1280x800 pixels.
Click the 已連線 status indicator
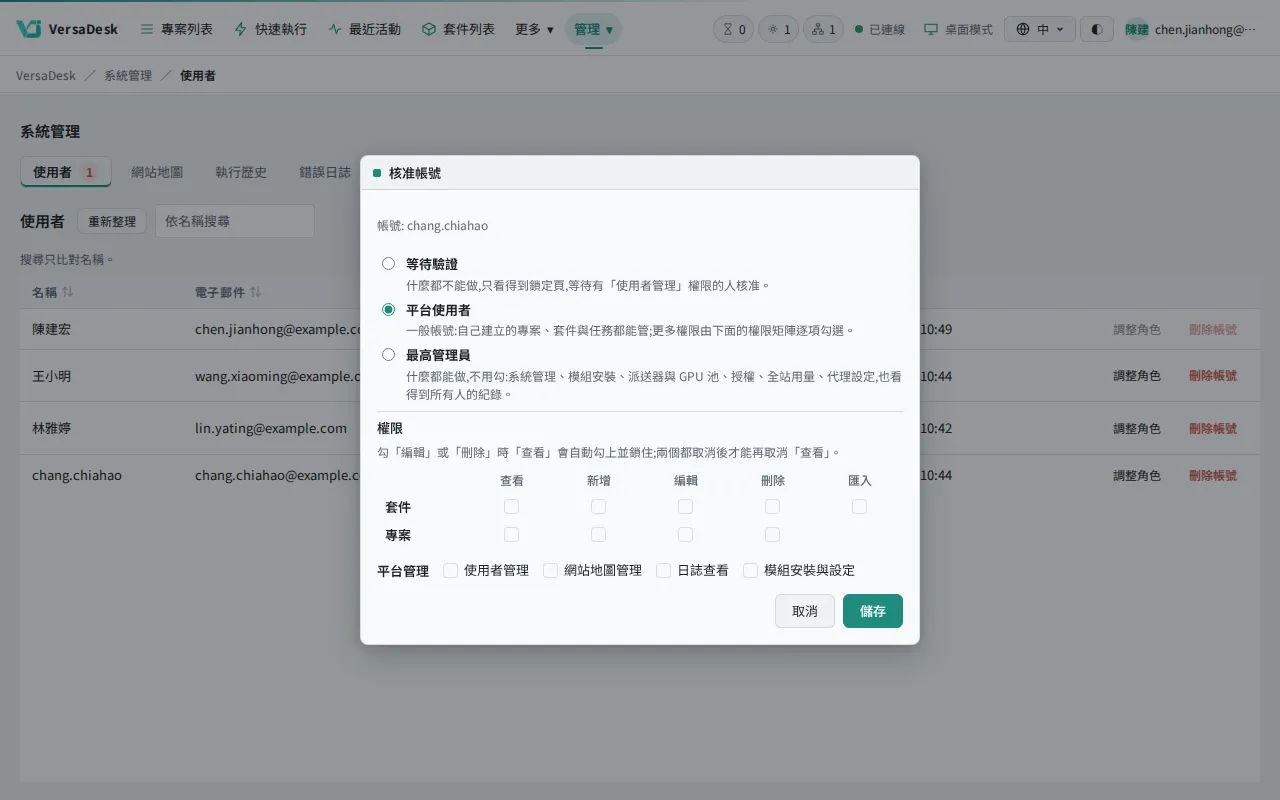point(880,29)
